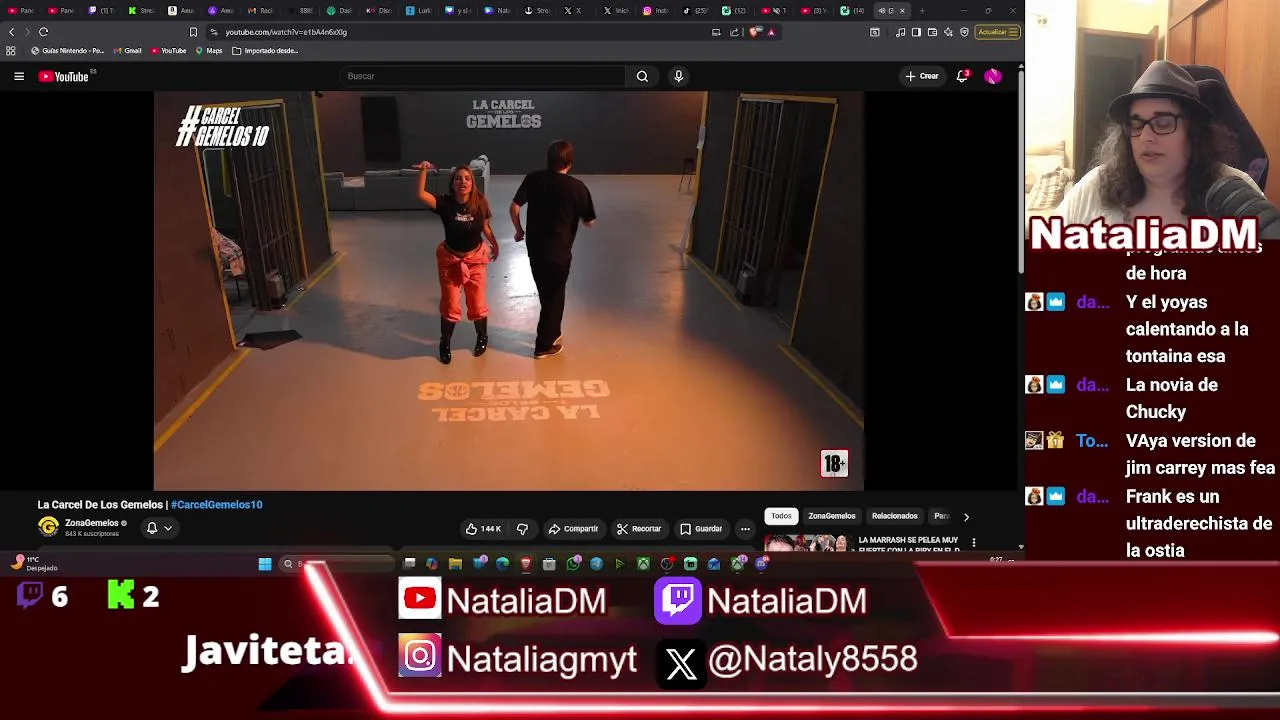This screenshot has height=720, width=1280.
Task: Select the ZonaGemelos filter chip
Action: pyautogui.click(x=832, y=516)
